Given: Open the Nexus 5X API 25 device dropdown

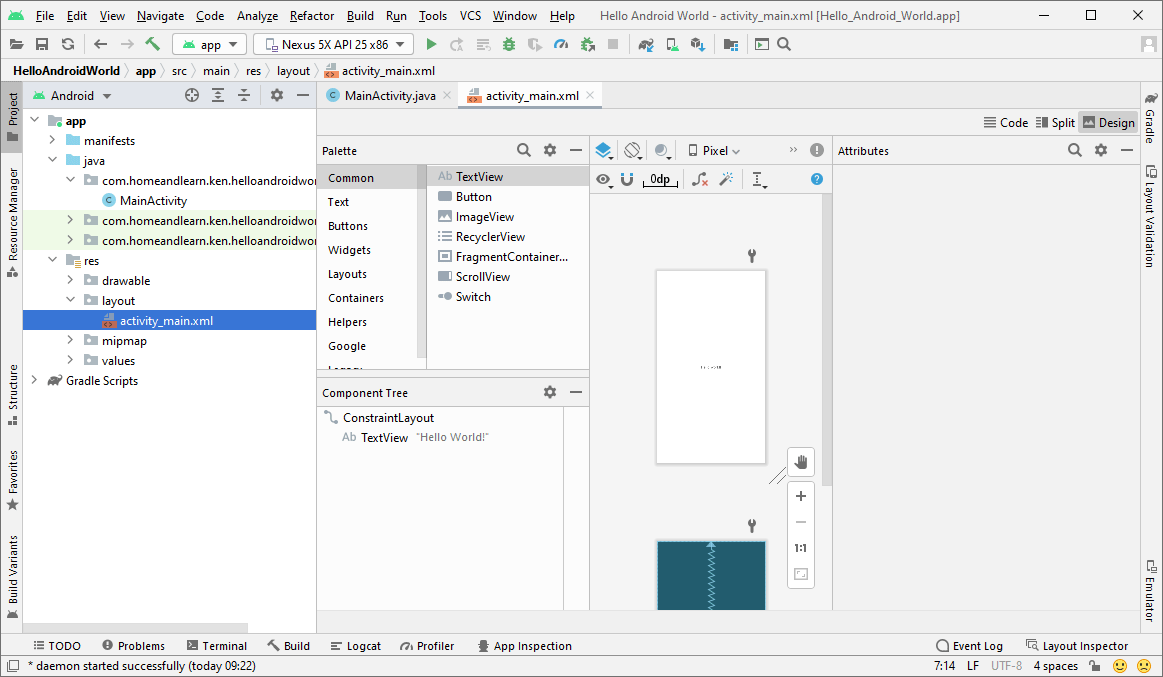Looking at the screenshot, I should pos(333,44).
